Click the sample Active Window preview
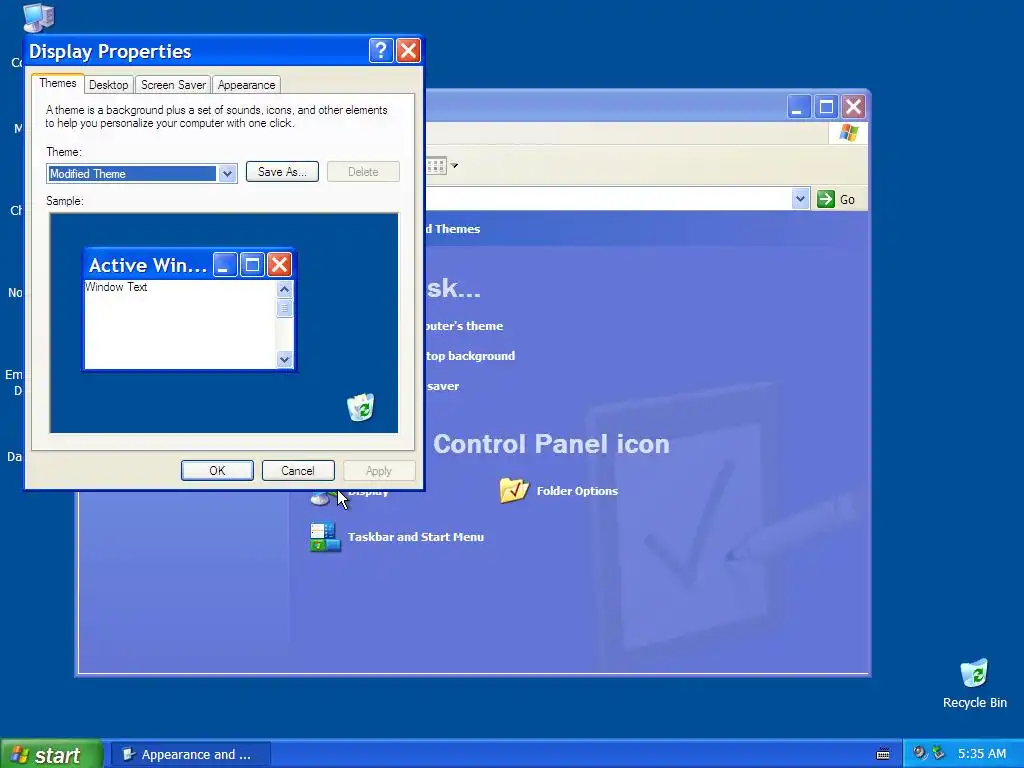 click(189, 310)
